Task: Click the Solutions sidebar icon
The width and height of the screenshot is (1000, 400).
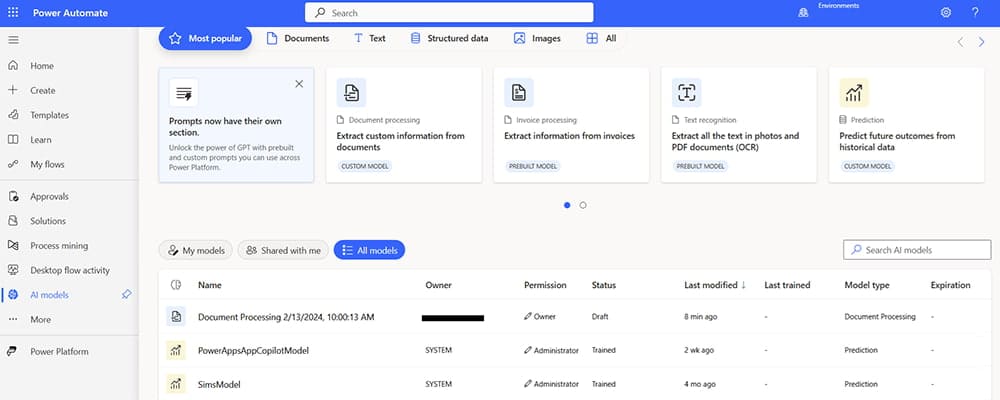Action: (13, 221)
